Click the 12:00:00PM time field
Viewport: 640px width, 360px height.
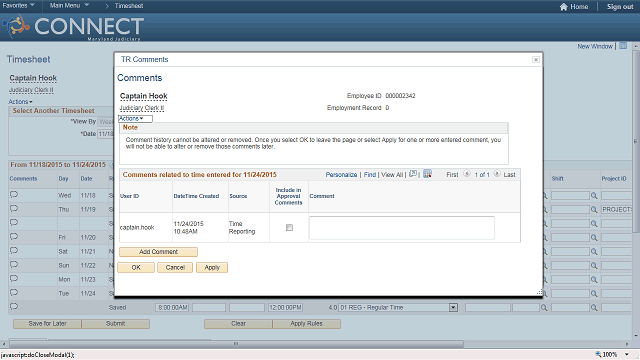(285, 308)
